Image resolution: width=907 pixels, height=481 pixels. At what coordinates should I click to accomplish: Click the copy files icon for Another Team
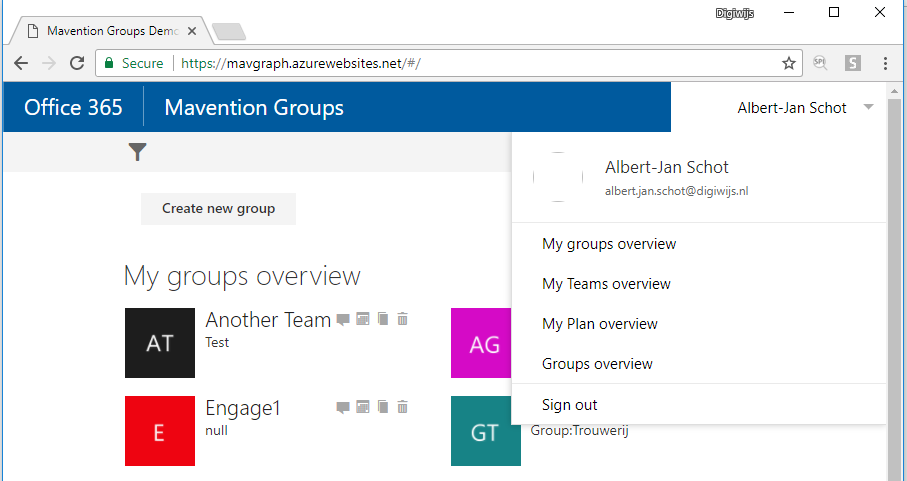coord(383,319)
